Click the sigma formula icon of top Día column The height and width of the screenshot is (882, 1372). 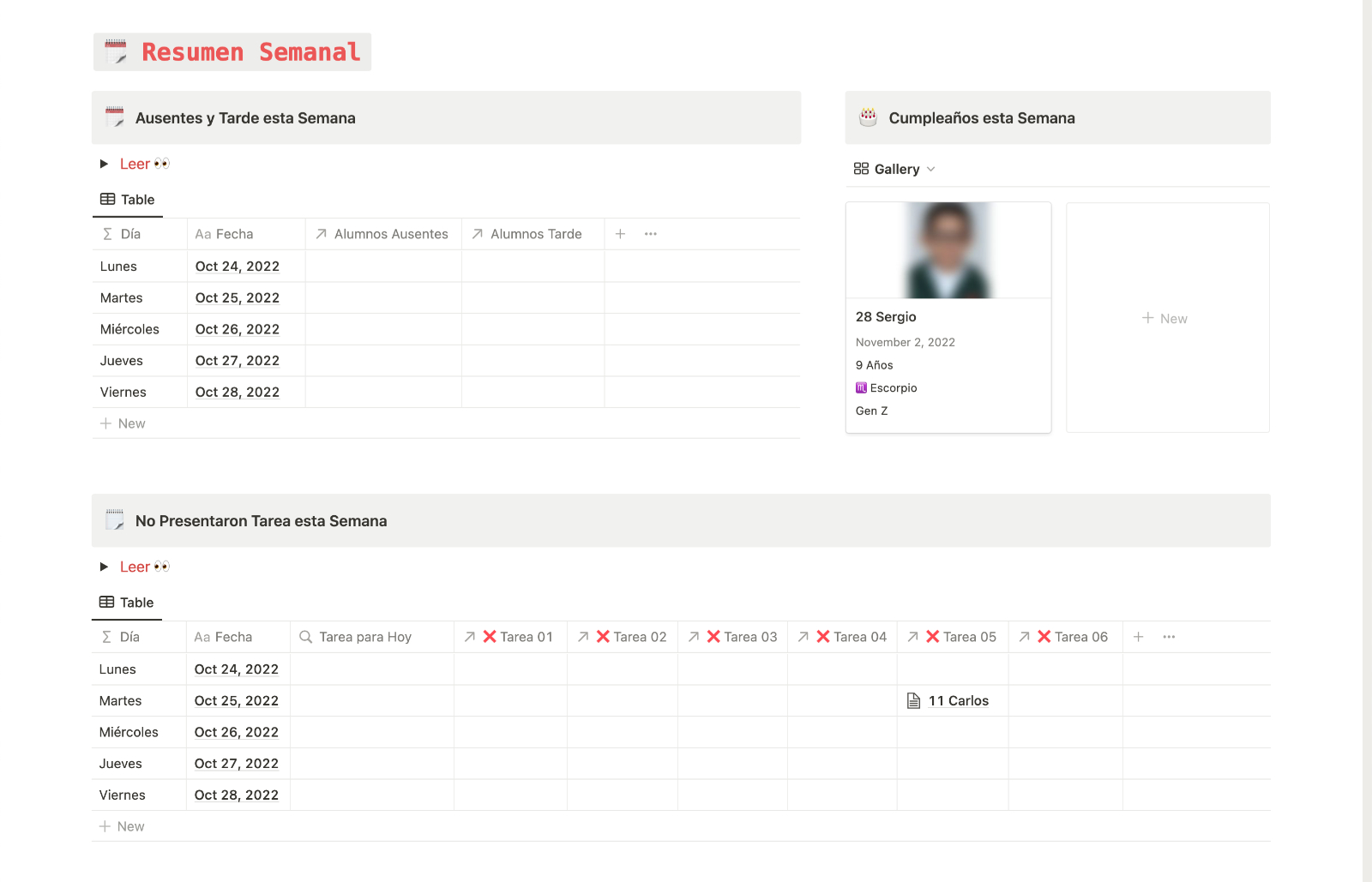pyautogui.click(x=107, y=234)
